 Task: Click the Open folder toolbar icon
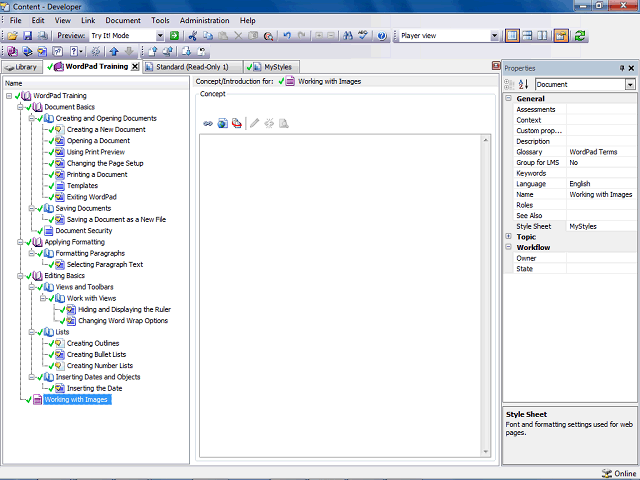(12, 36)
